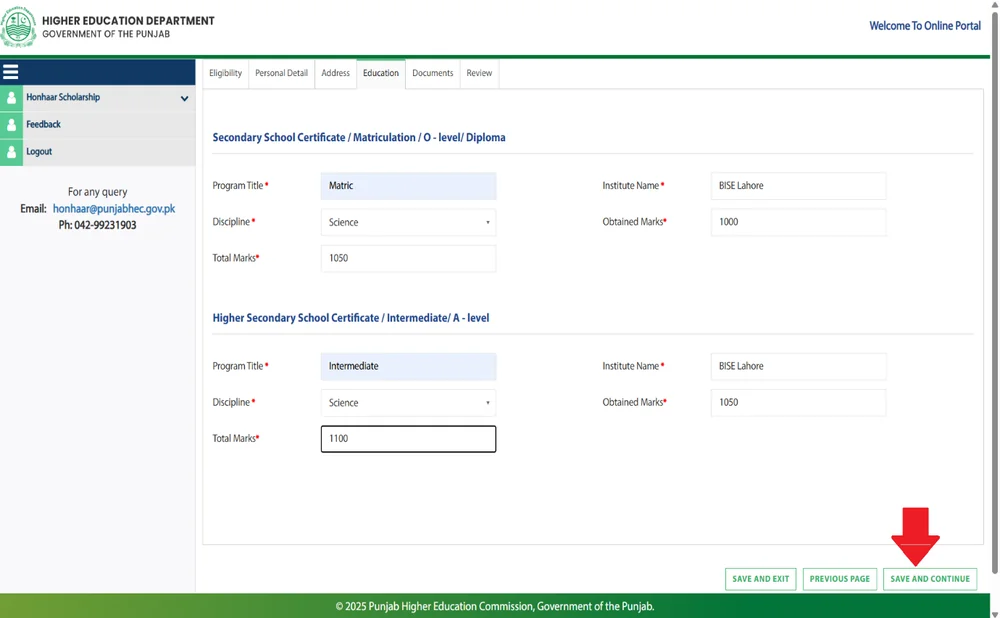The height and width of the screenshot is (618, 1000).
Task: Select Logout in the sidebar
Action: pos(98,152)
